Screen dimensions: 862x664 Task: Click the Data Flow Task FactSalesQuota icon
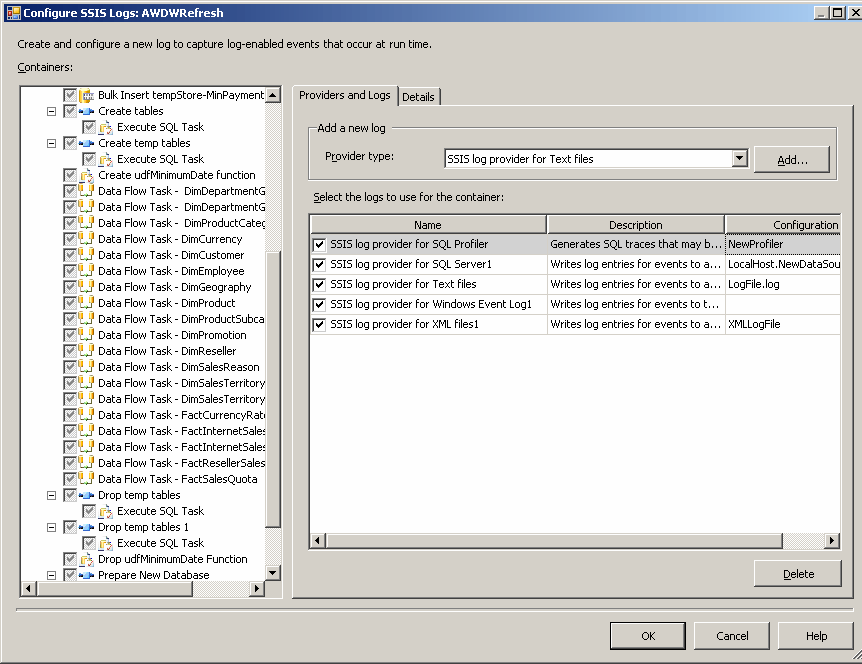(x=86, y=479)
